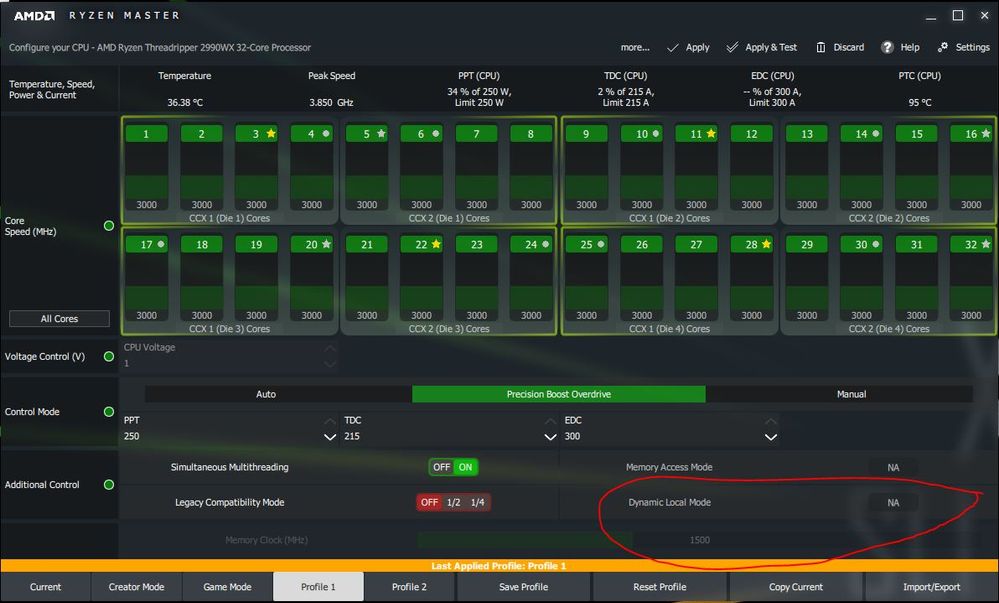Image resolution: width=999 pixels, height=603 pixels.
Task: Open Help via question mark icon
Action: [887, 48]
